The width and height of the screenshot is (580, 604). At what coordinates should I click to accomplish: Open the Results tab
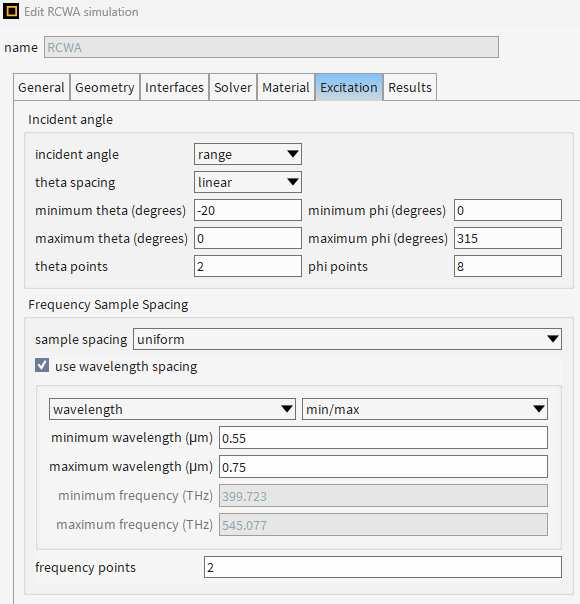coord(410,87)
